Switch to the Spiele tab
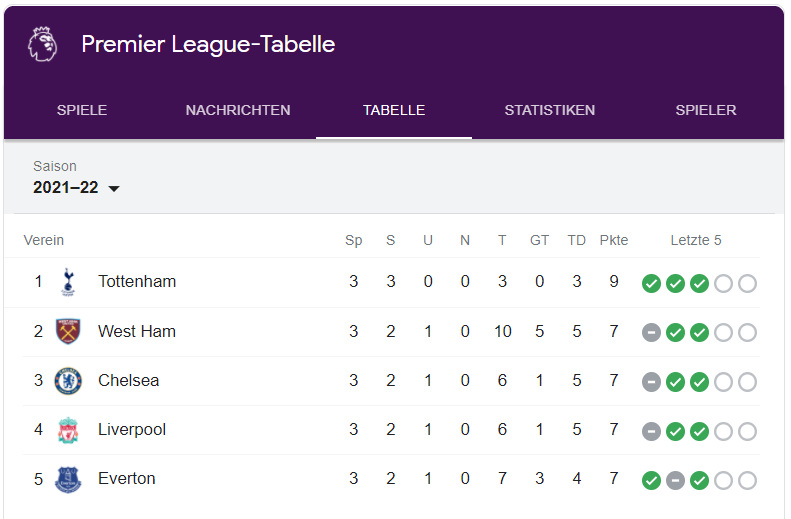The width and height of the screenshot is (791, 519). coord(82,110)
